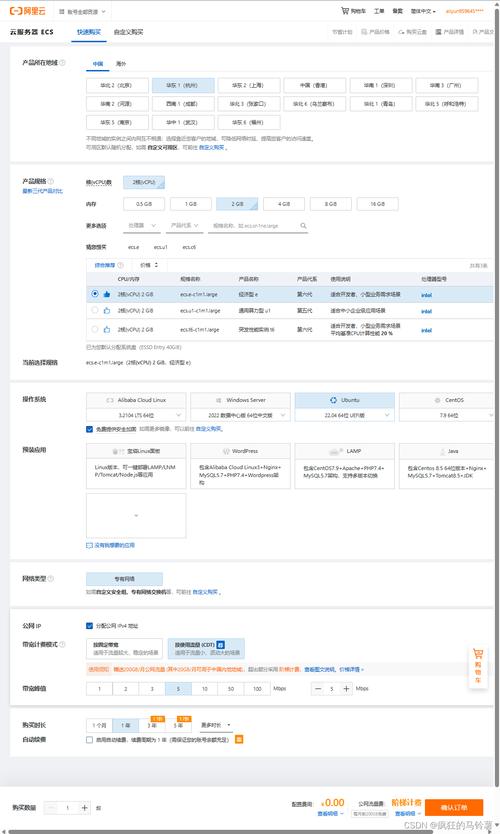Click the 产品价格 icon link in the header toolbar

[376, 32]
